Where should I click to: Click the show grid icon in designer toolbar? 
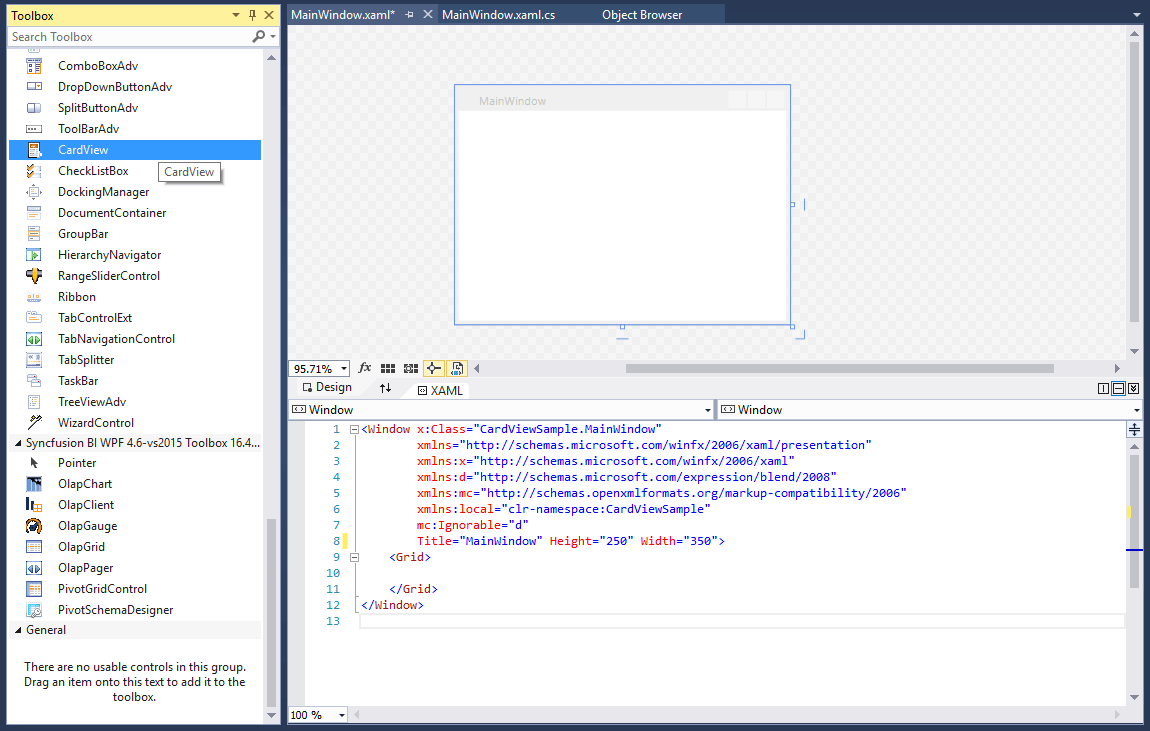point(388,368)
